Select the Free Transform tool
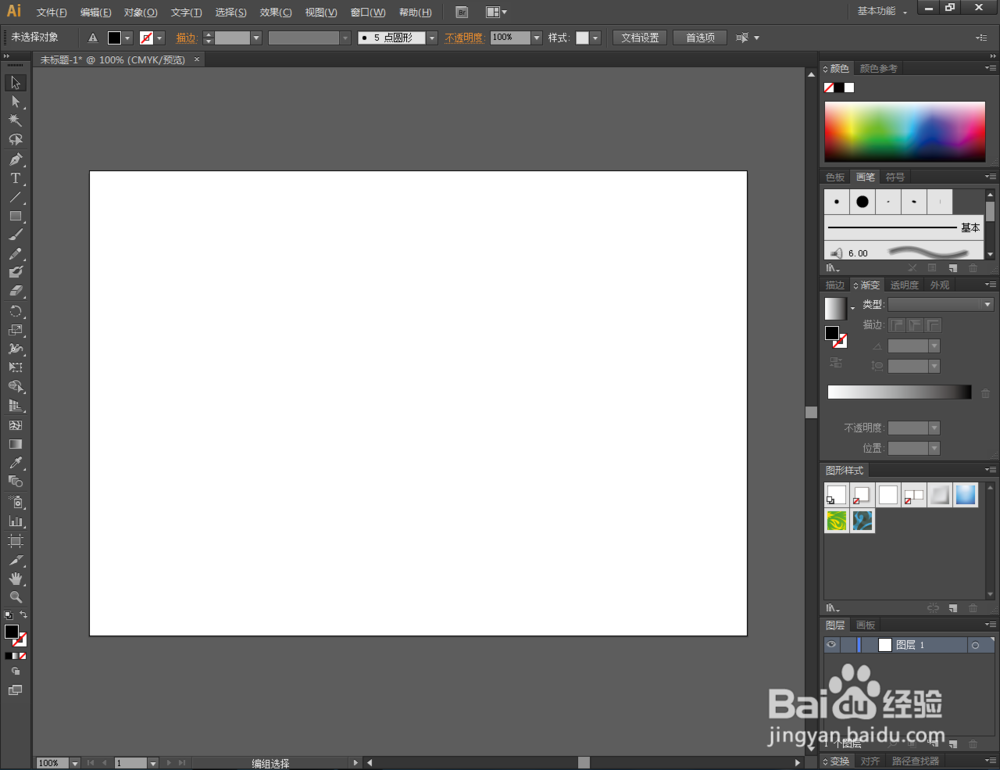This screenshot has width=1000, height=770. 15,368
